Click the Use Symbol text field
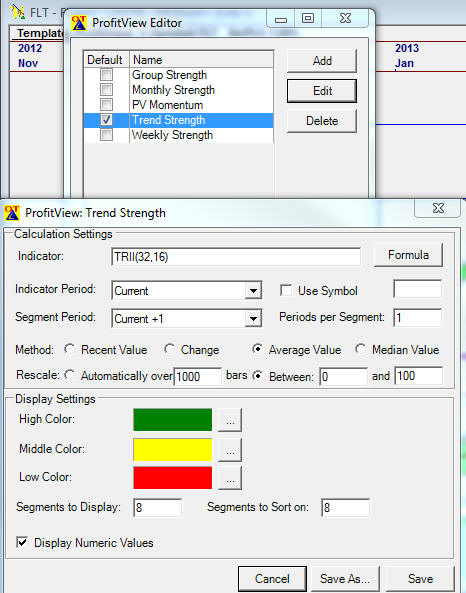Image resolution: width=466 pixels, height=593 pixels. pos(418,289)
